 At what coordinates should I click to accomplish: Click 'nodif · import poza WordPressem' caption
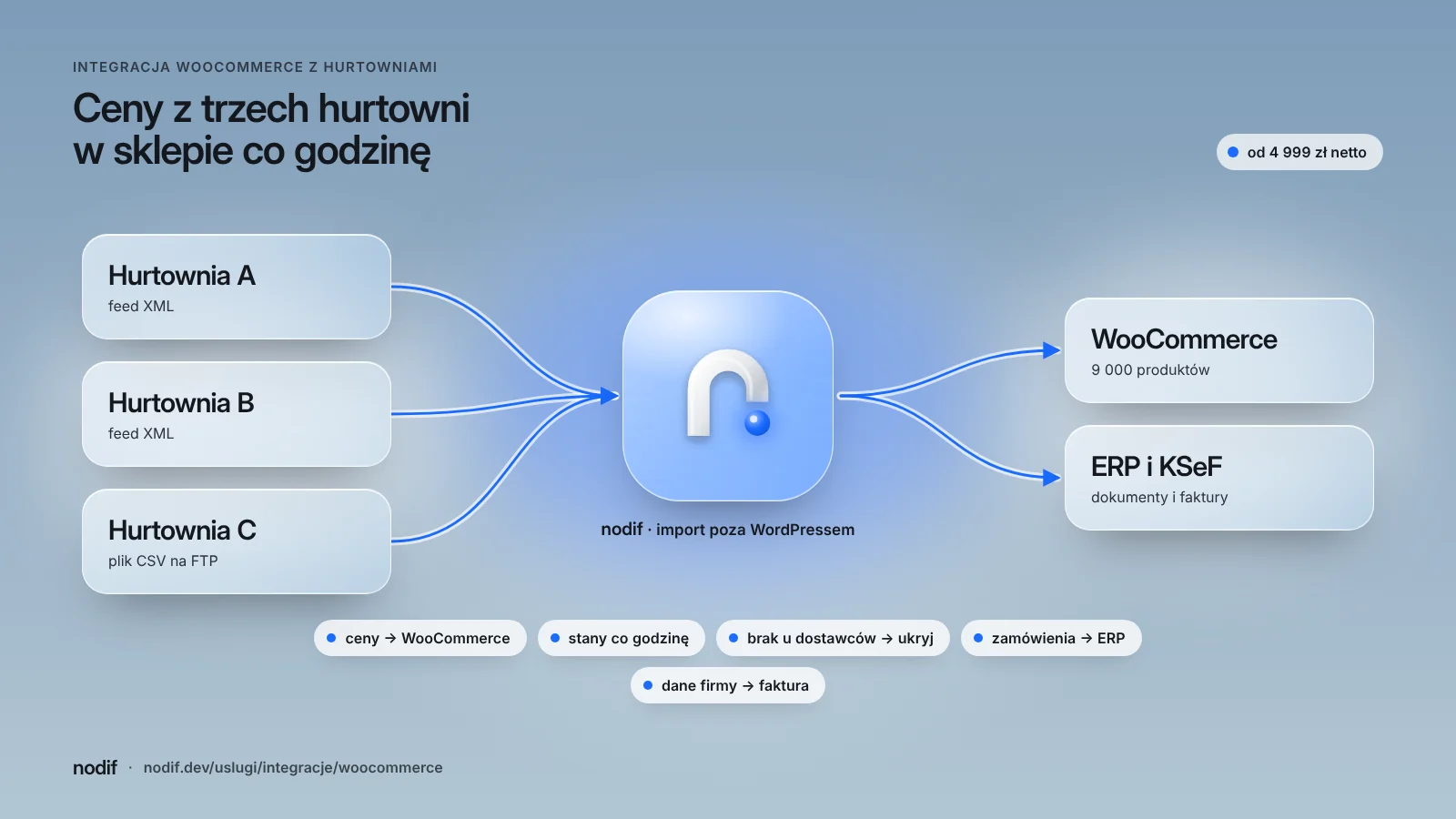(728, 530)
